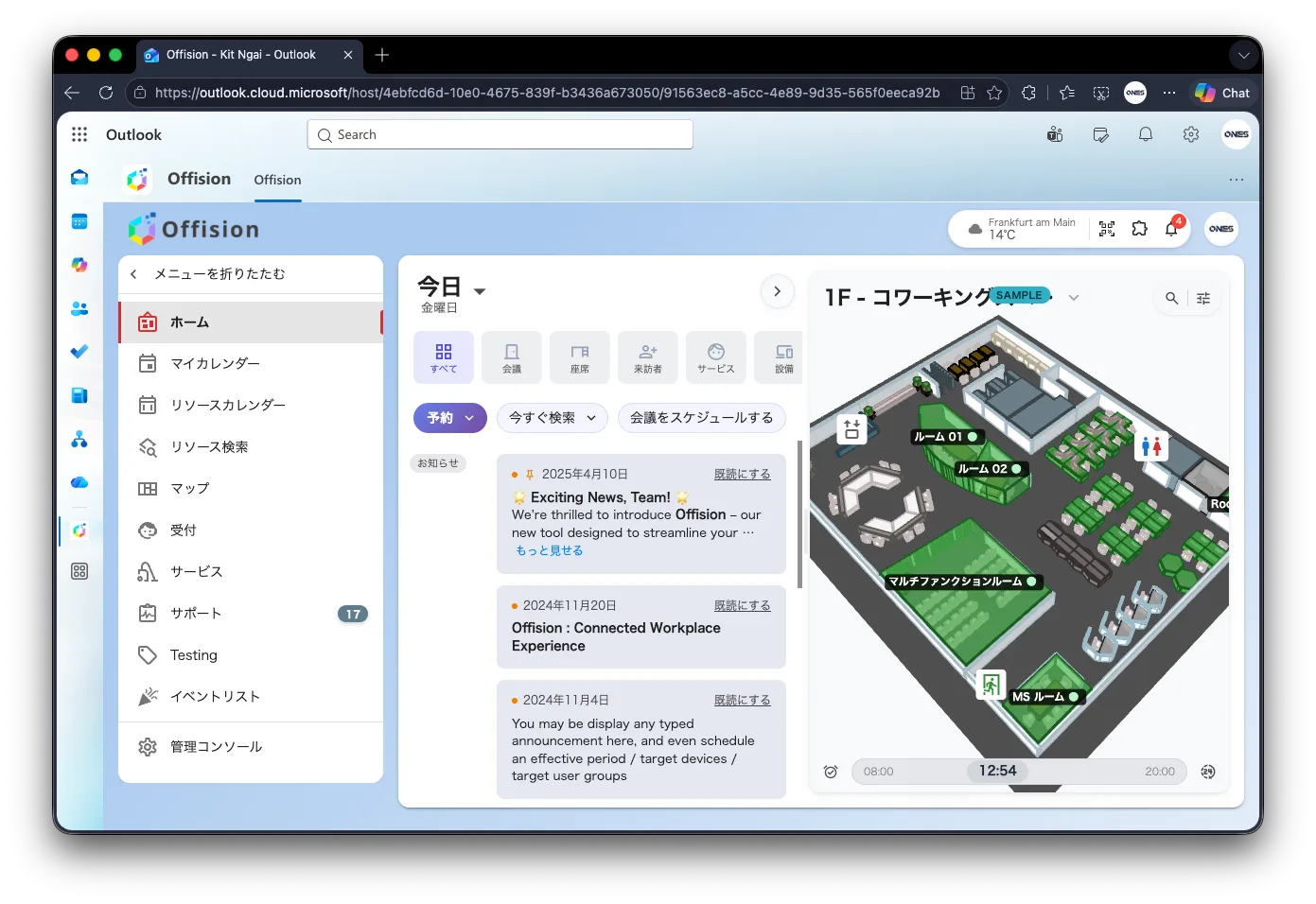Viewport: 1316px width, 904px height.
Task: Open People in the Outlook left rail
Action: [x=79, y=308]
